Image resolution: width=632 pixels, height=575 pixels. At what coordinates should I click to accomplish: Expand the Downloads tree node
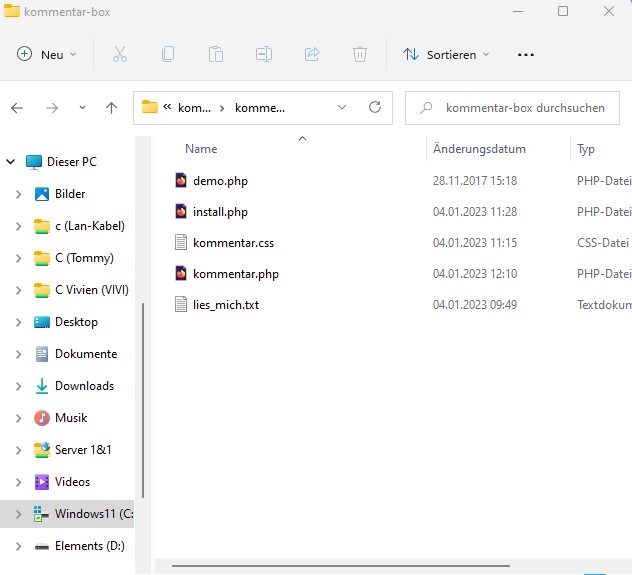click(x=18, y=386)
